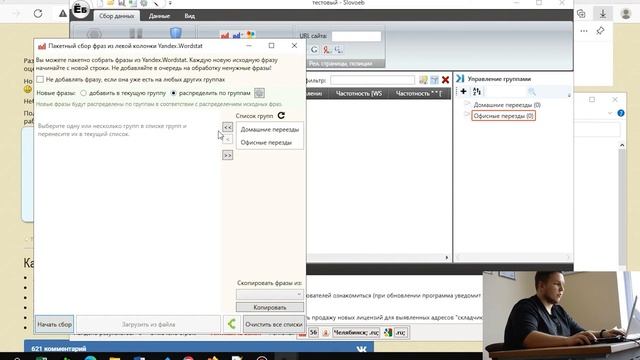
Task: Select 'Офисные переезды (0)' in groups tree
Action: 503,116
